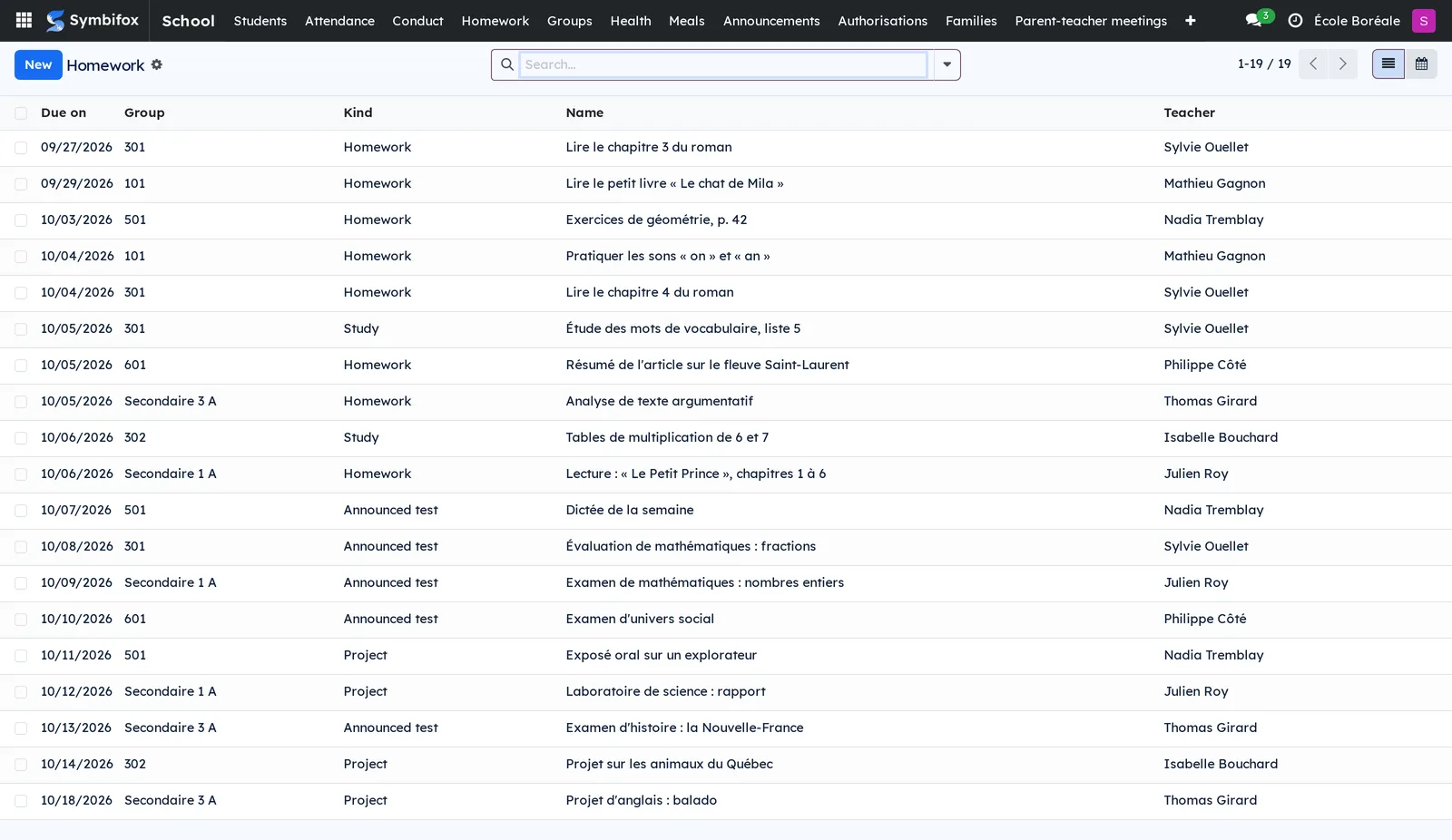Open the École Boréale company switcher
This screenshot has height=840, width=1452.
click(x=1357, y=21)
